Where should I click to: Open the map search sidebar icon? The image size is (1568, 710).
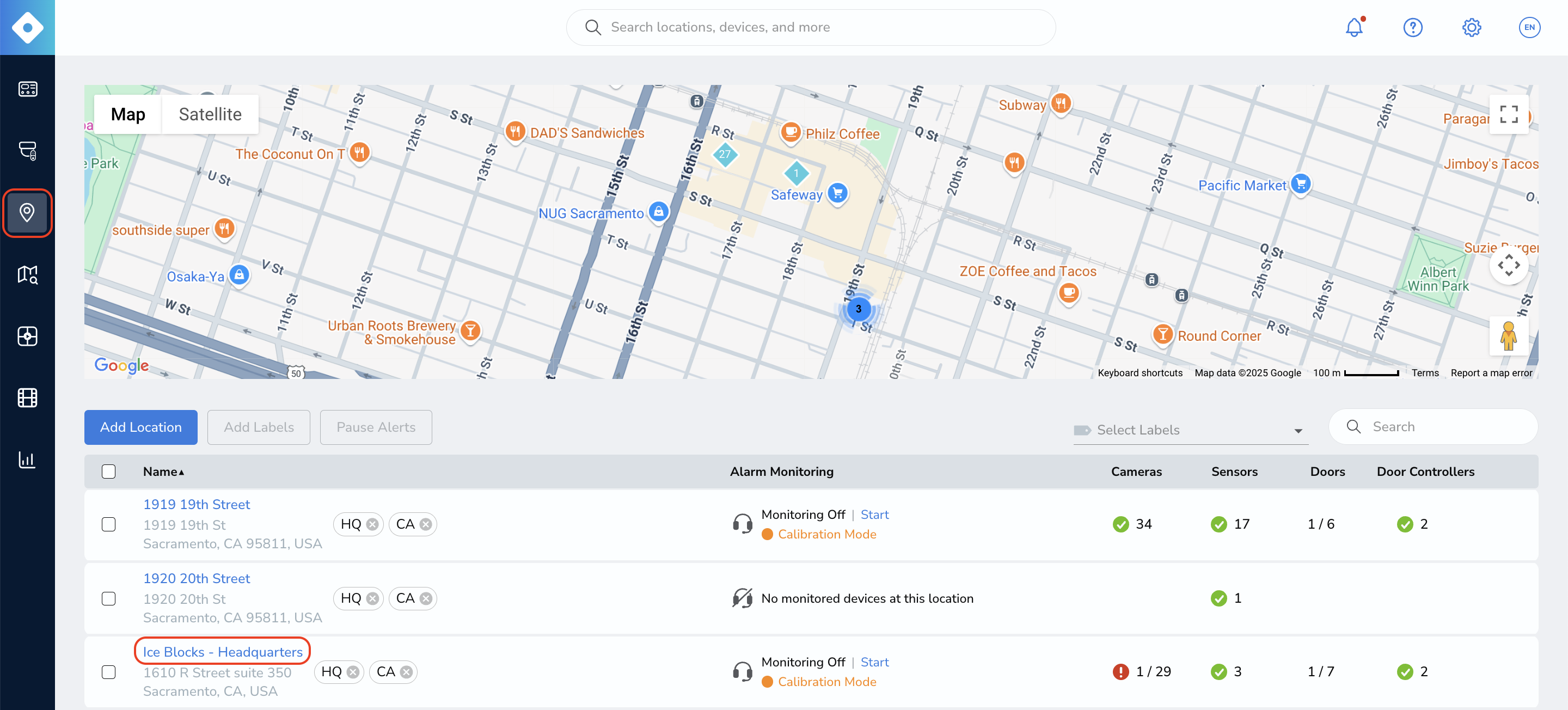(27, 274)
